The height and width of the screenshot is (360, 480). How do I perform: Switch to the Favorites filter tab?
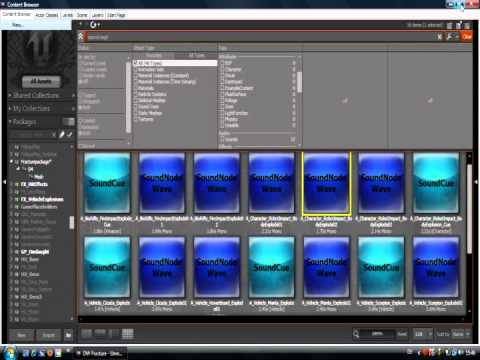click(154, 55)
